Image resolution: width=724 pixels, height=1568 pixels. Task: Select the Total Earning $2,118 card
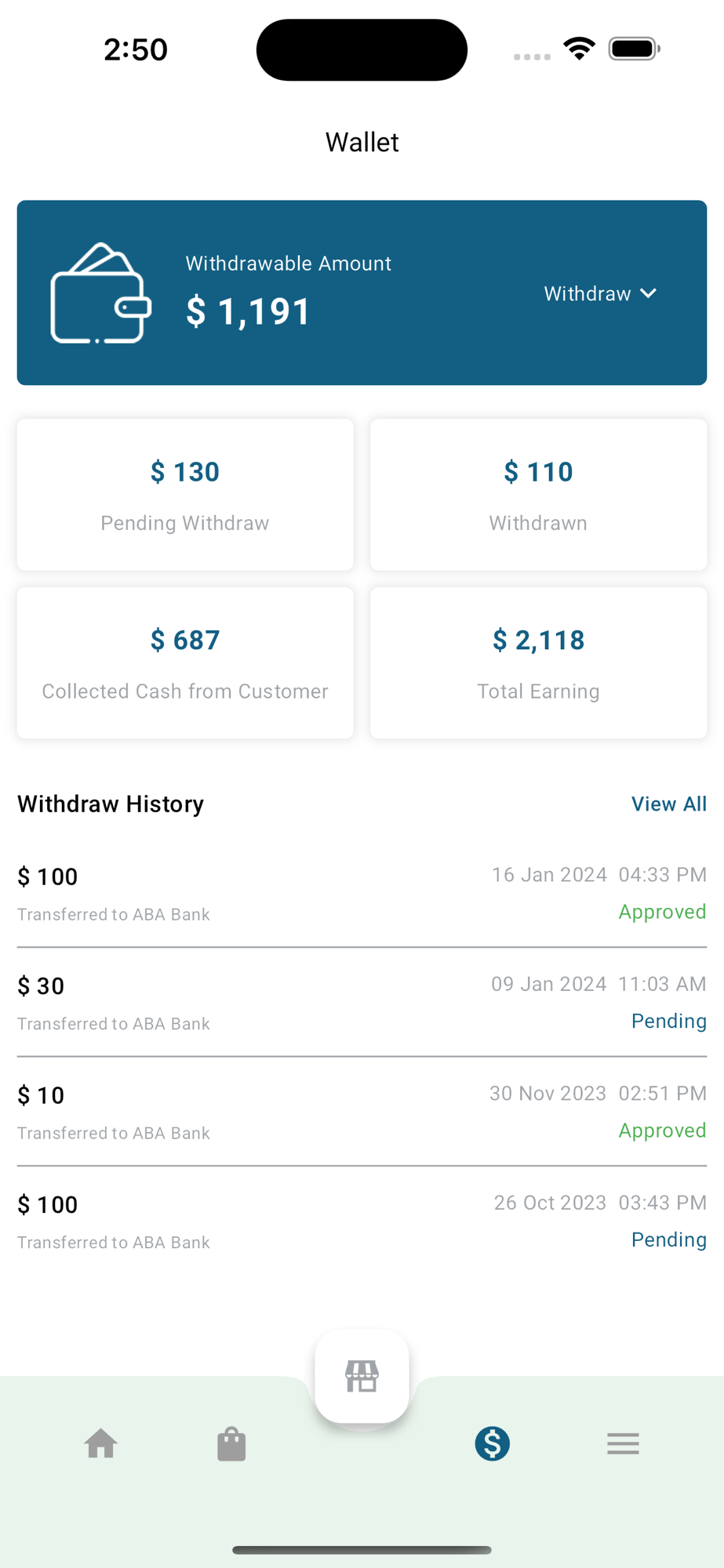[538, 663]
